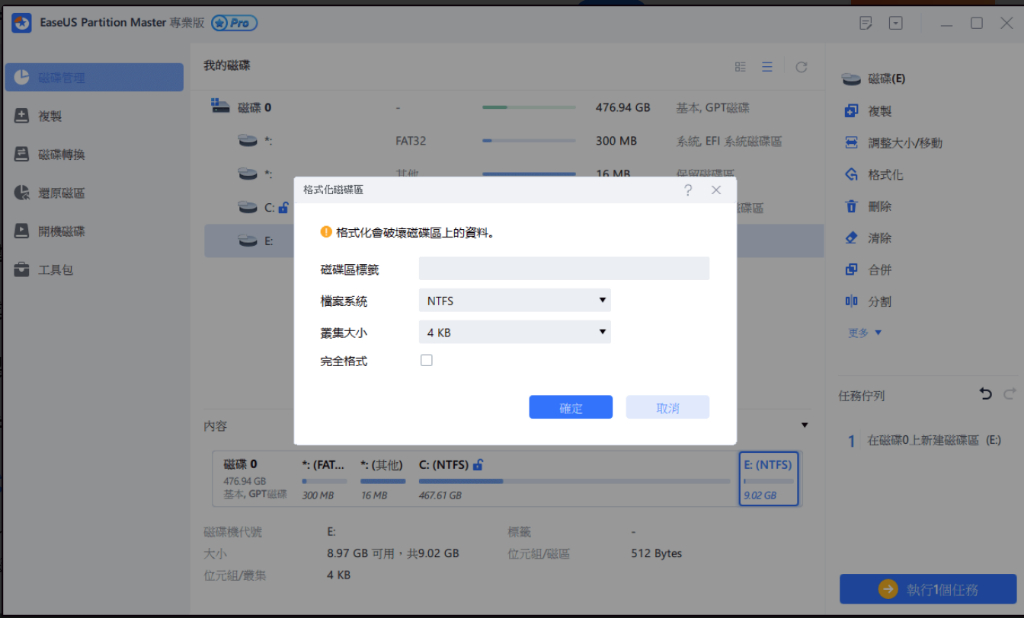
Task: Open the 工具包 sidebar item
Action: [x=55, y=270]
